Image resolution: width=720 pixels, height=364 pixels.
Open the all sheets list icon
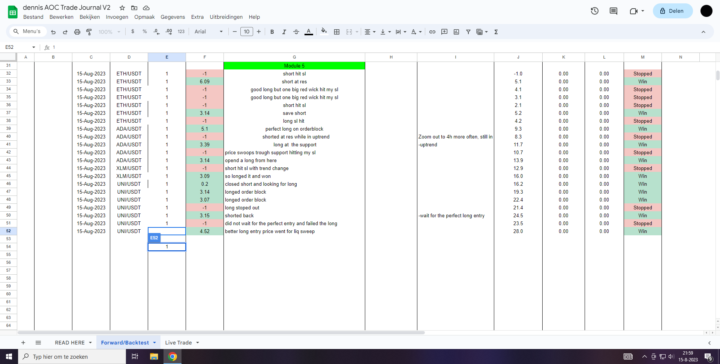click(38, 342)
